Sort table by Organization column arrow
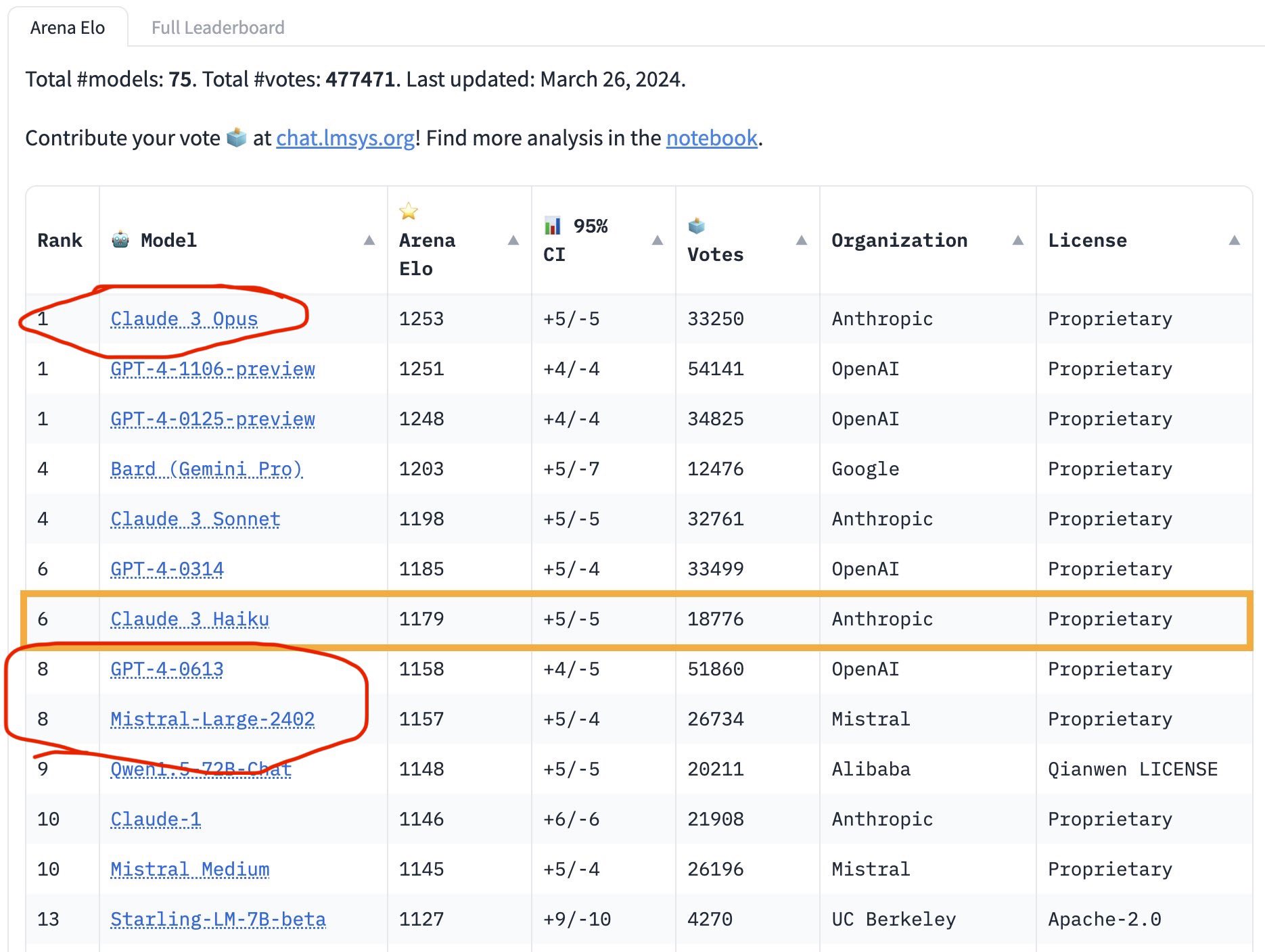The width and height of the screenshot is (1265, 952). coord(1018,241)
